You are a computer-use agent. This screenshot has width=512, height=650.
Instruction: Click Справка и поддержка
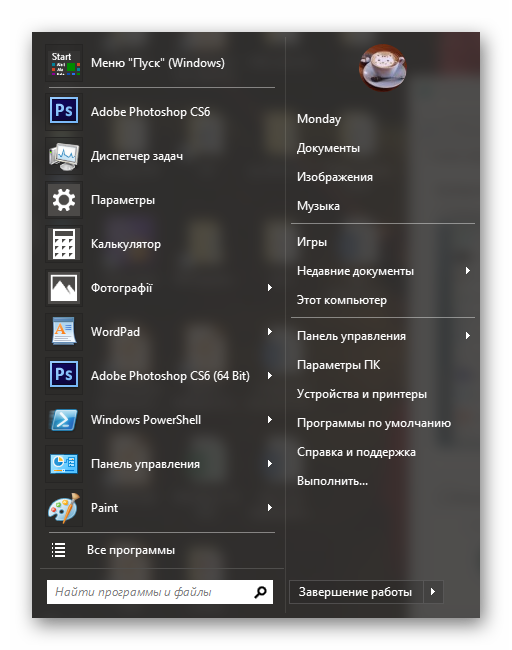[357, 452]
